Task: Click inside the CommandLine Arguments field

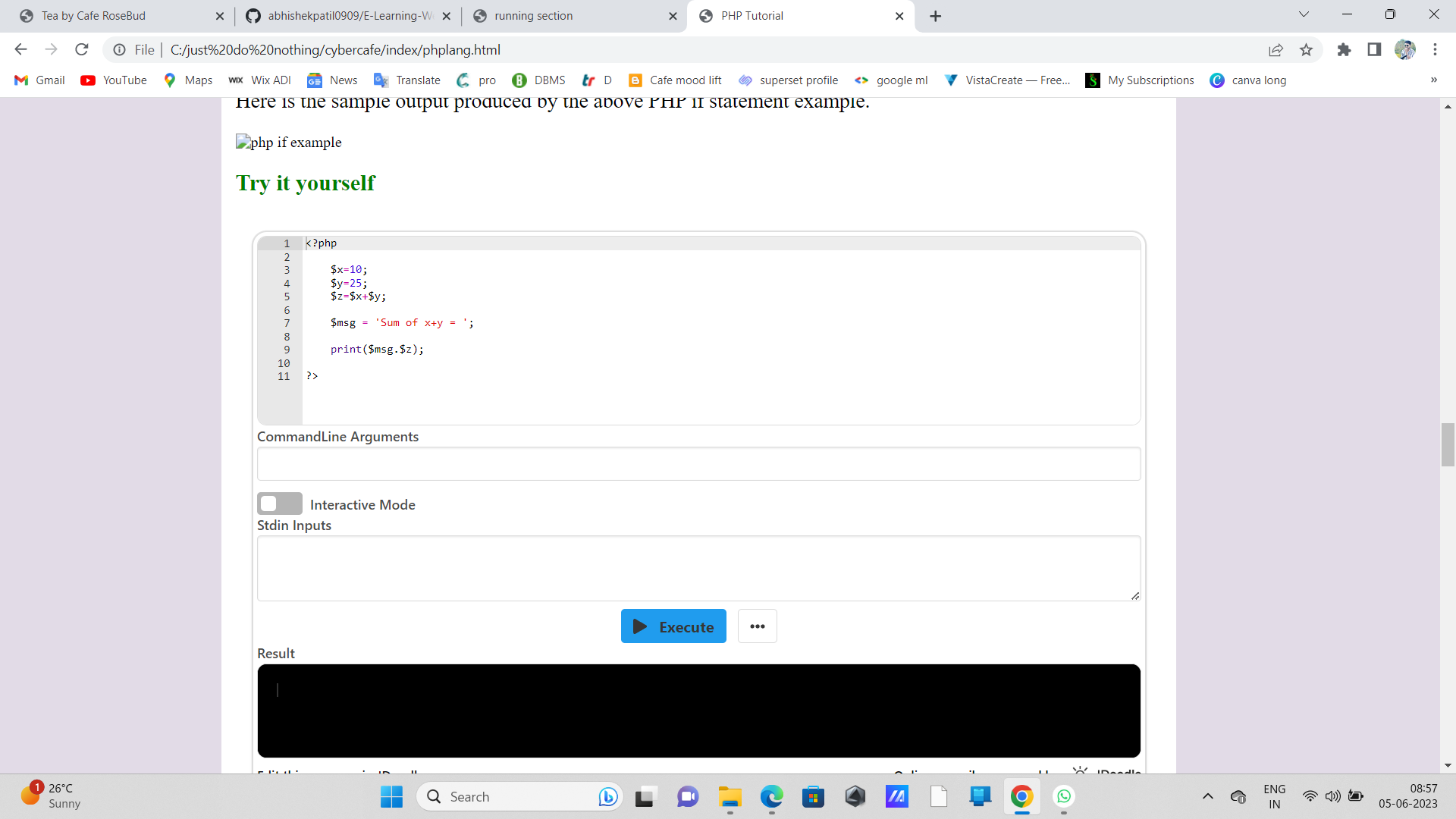Action: pyautogui.click(x=698, y=463)
